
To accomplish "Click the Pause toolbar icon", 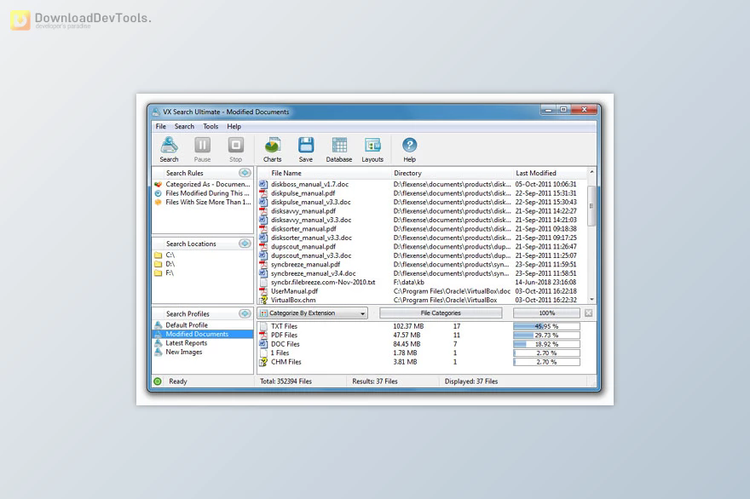I will [x=202, y=149].
